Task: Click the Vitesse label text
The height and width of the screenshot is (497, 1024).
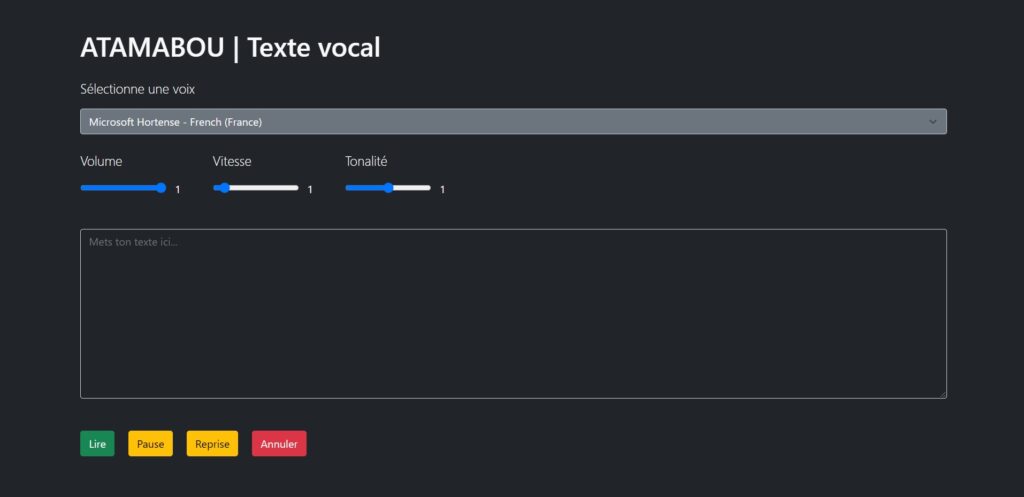Action: coord(232,161)
